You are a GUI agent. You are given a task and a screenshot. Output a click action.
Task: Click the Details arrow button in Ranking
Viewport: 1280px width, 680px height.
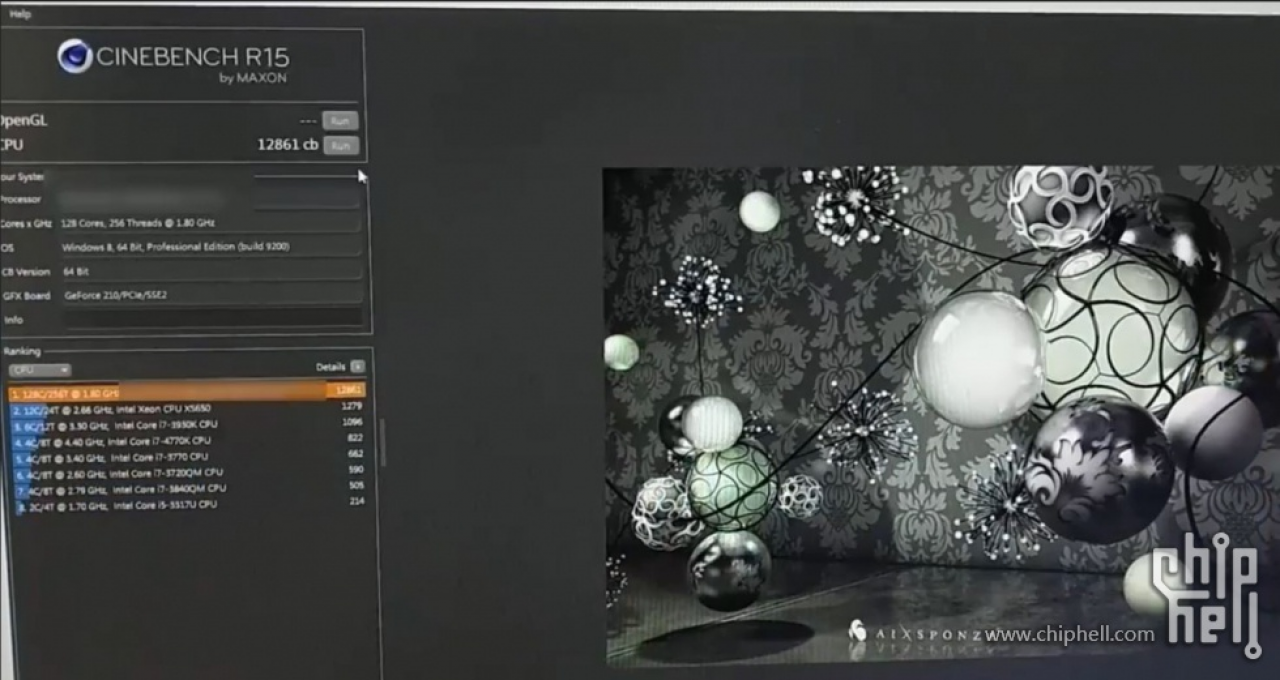coord(358,367)
